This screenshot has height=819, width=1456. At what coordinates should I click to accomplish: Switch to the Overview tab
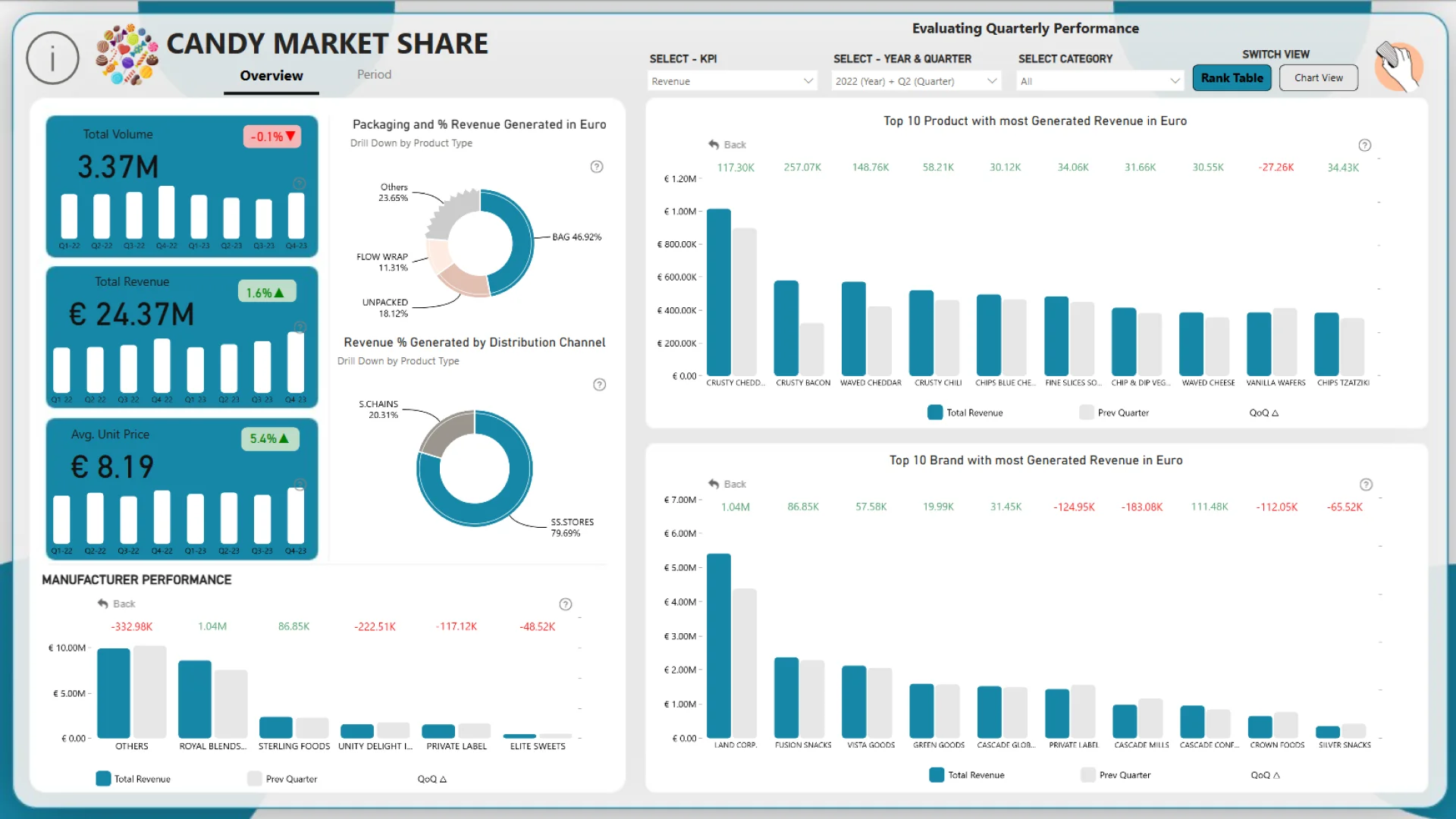[x=271, y=76]
